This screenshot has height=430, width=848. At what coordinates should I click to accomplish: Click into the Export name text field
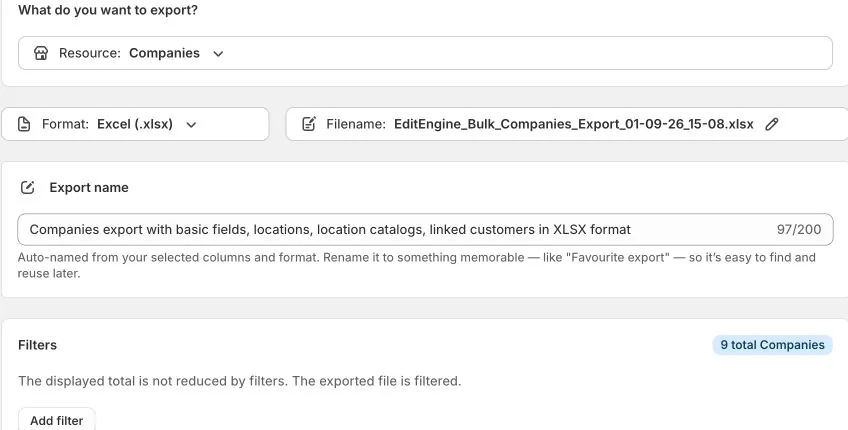click(425, 229)
